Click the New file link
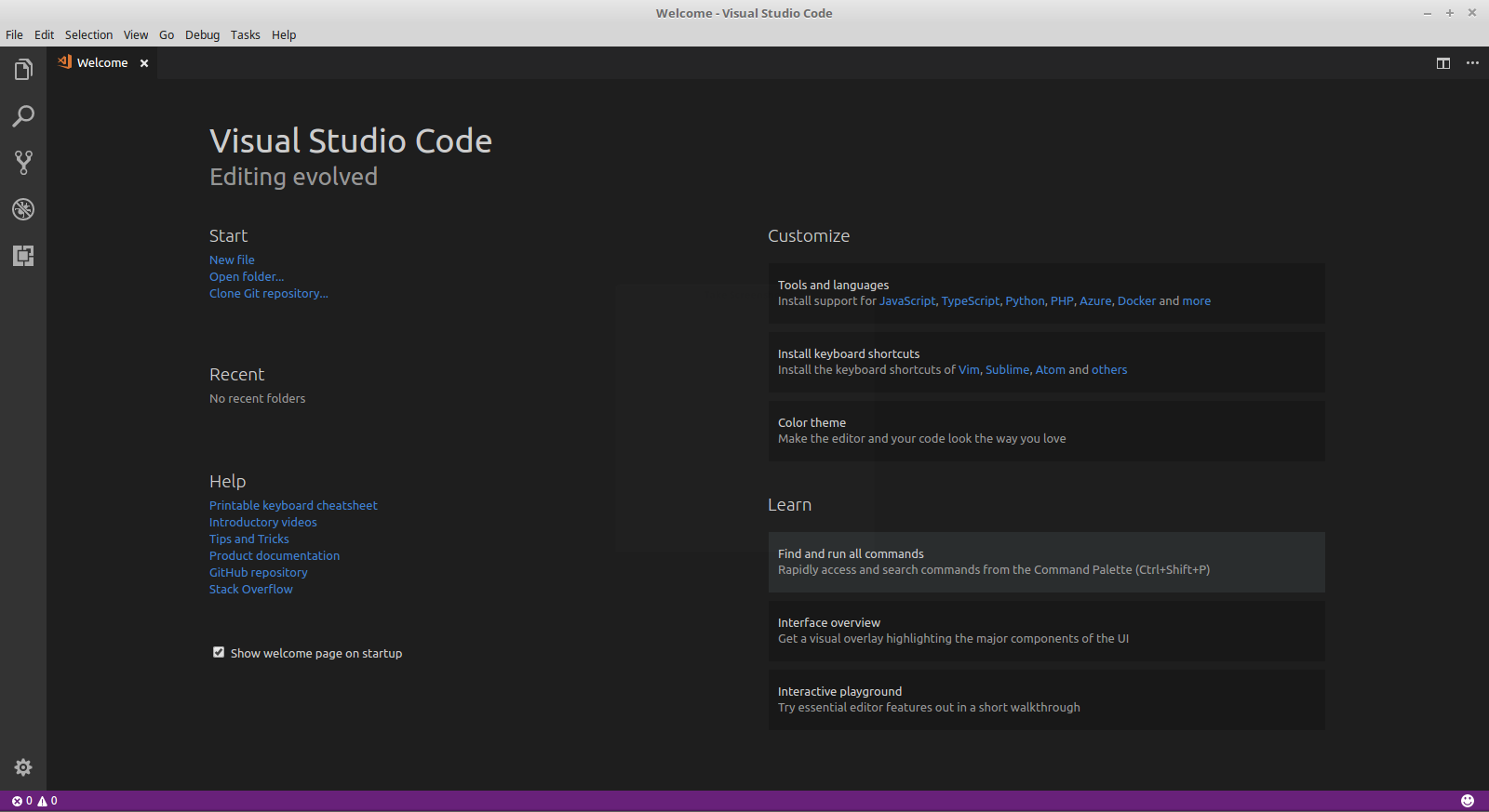This screenshot has height=812, width=1489. point(232,260)
